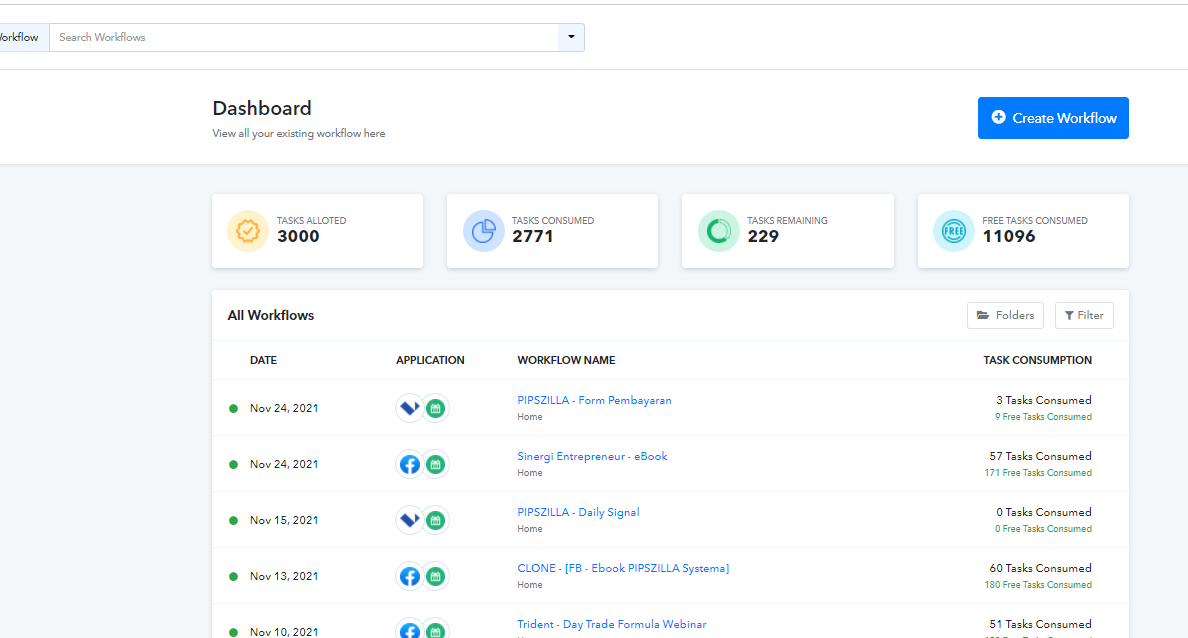This screenshot has height=638, width=1188.
Task: Open PIPSZILLA - Form Pembayaran workflow
Action: [x=594, y=400]
